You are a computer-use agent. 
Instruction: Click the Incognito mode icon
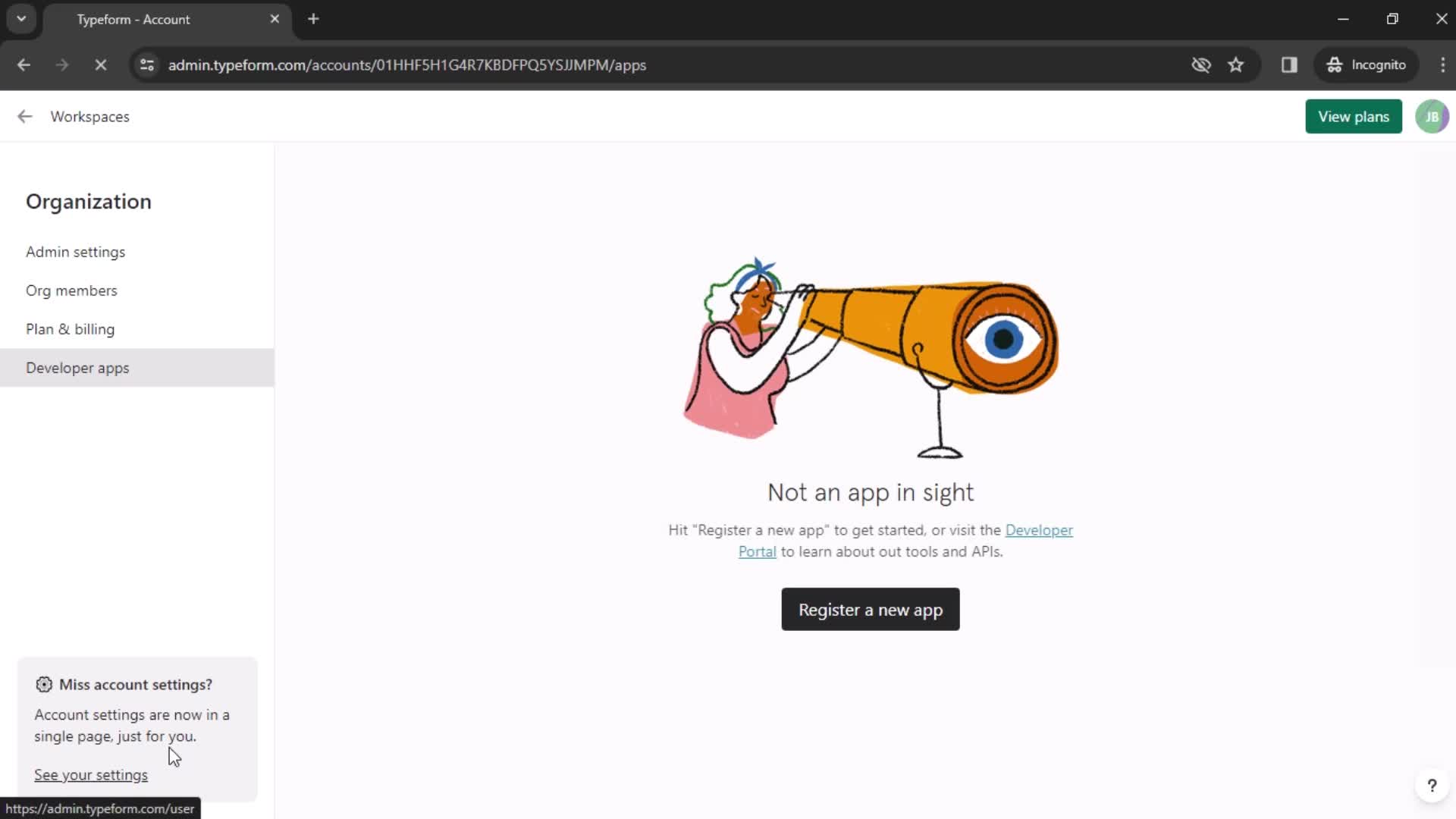point(1335,65)
